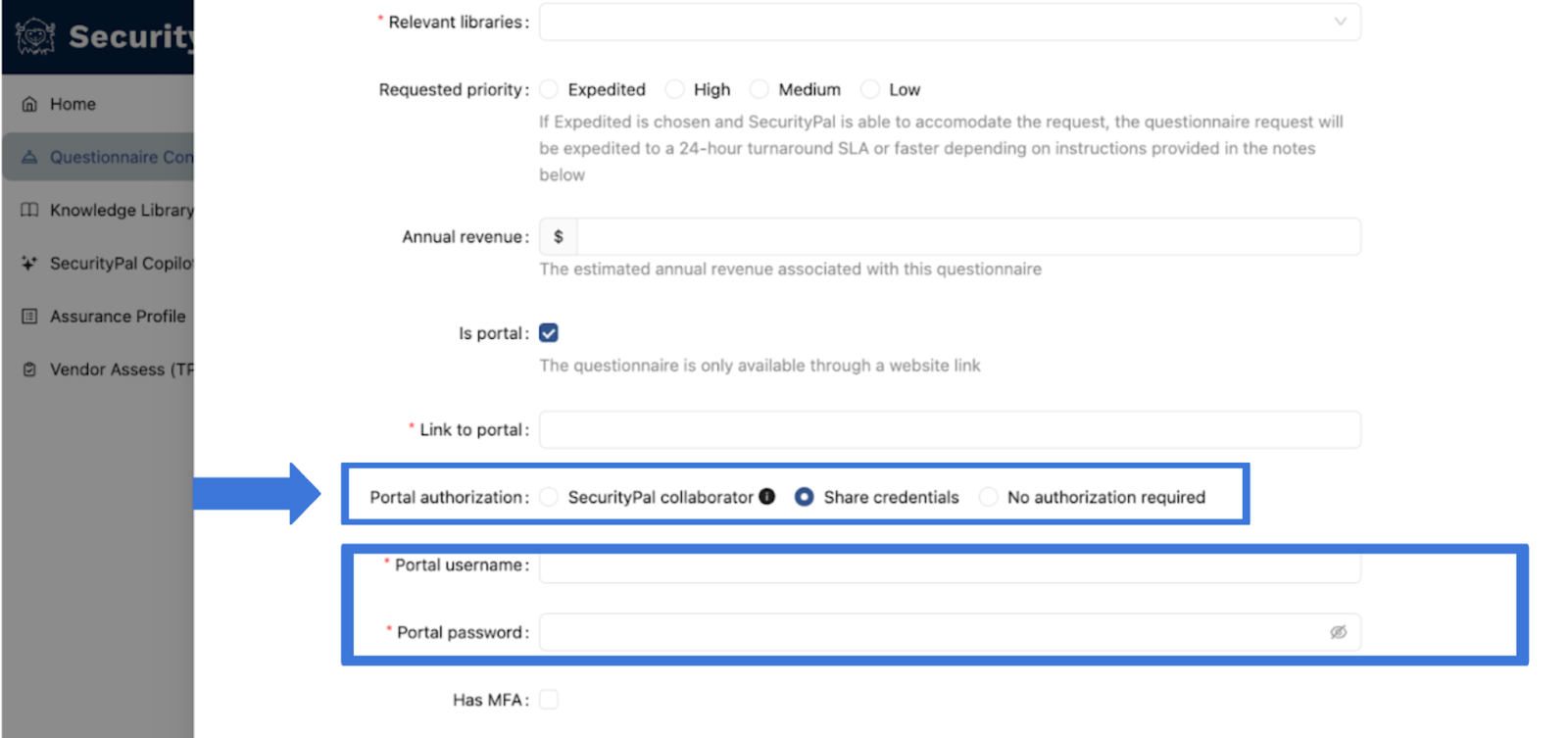Click the Security header title text
Image resolution: width=1568 pixels, height=738 pixels.
coord(131,36)
